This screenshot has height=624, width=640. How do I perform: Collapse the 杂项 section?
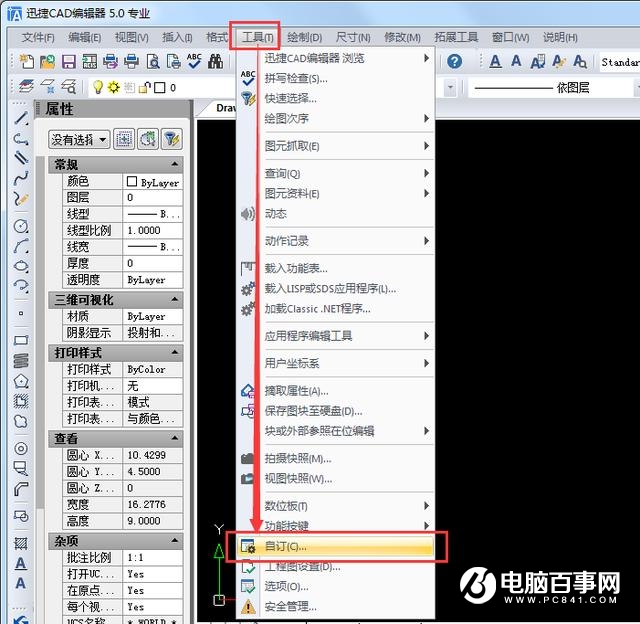tap(175, 540)
